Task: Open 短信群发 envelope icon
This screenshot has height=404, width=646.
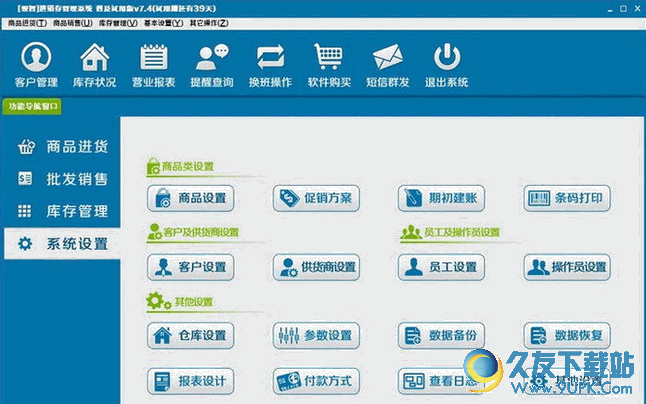Action: (x=388, y=65)
